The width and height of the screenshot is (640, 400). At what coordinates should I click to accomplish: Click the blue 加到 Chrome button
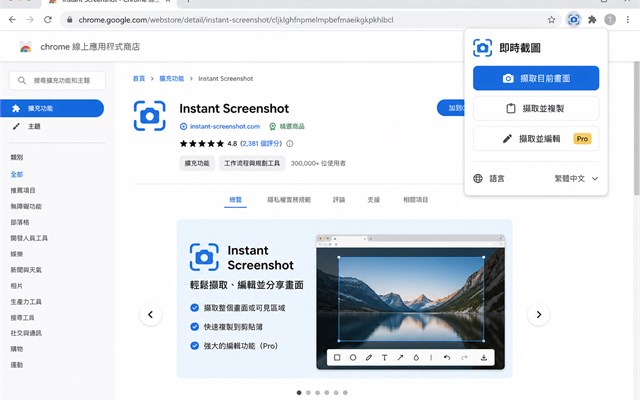click(451, 108)
